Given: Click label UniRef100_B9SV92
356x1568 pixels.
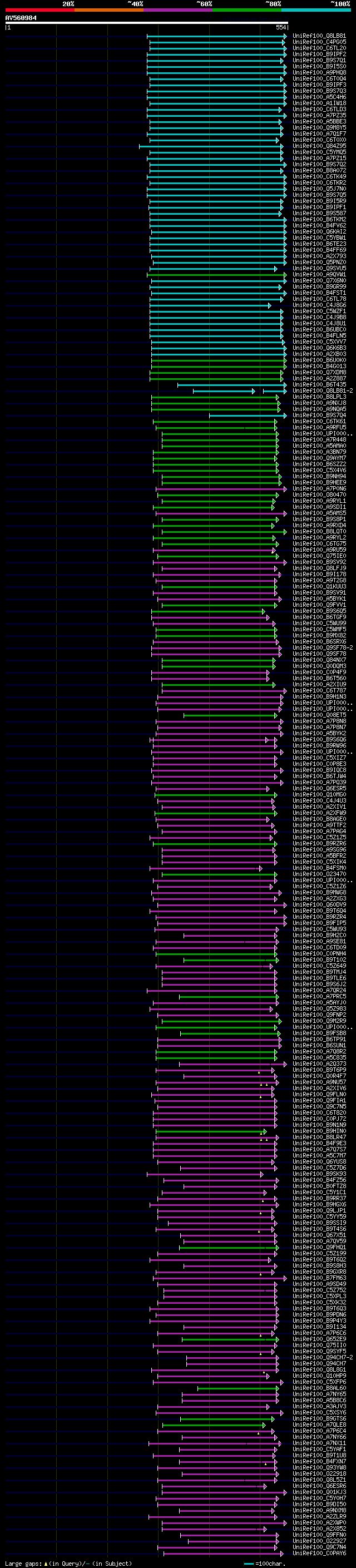Looking at the screenshot, I should [x=319, y=562].
